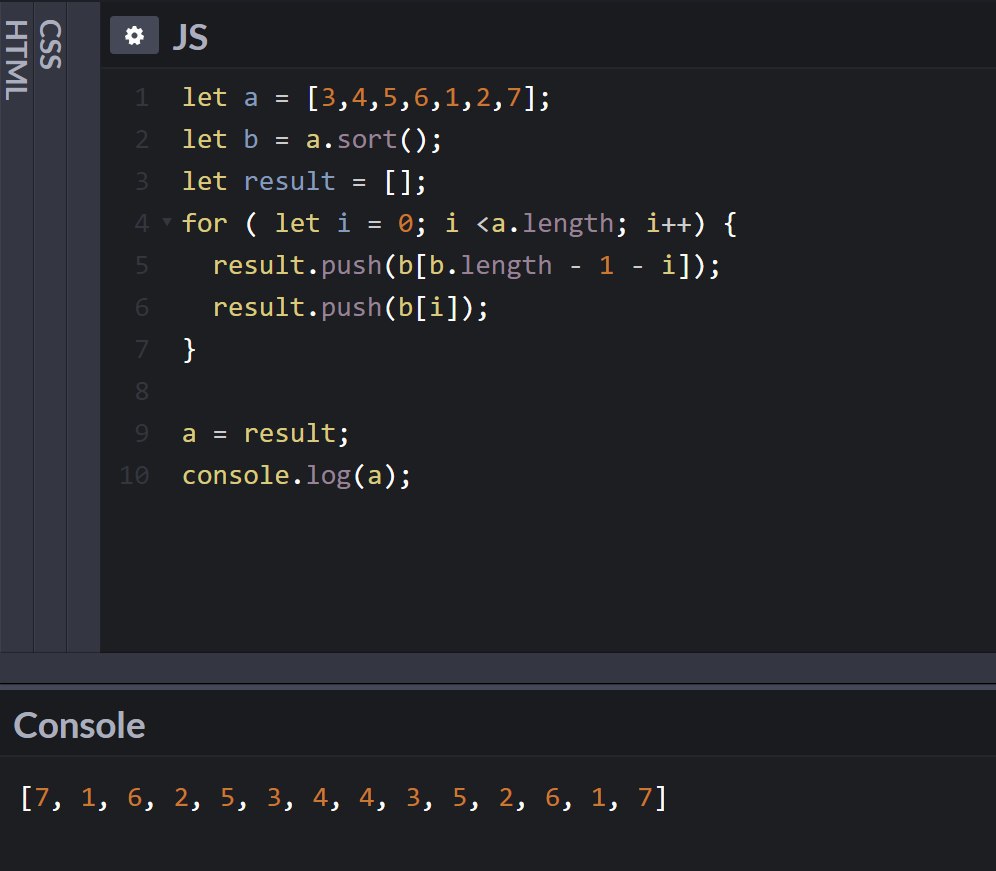
Task: Click line number 8 in gutter
Action: pyautogui.click(x=142, y=391)
